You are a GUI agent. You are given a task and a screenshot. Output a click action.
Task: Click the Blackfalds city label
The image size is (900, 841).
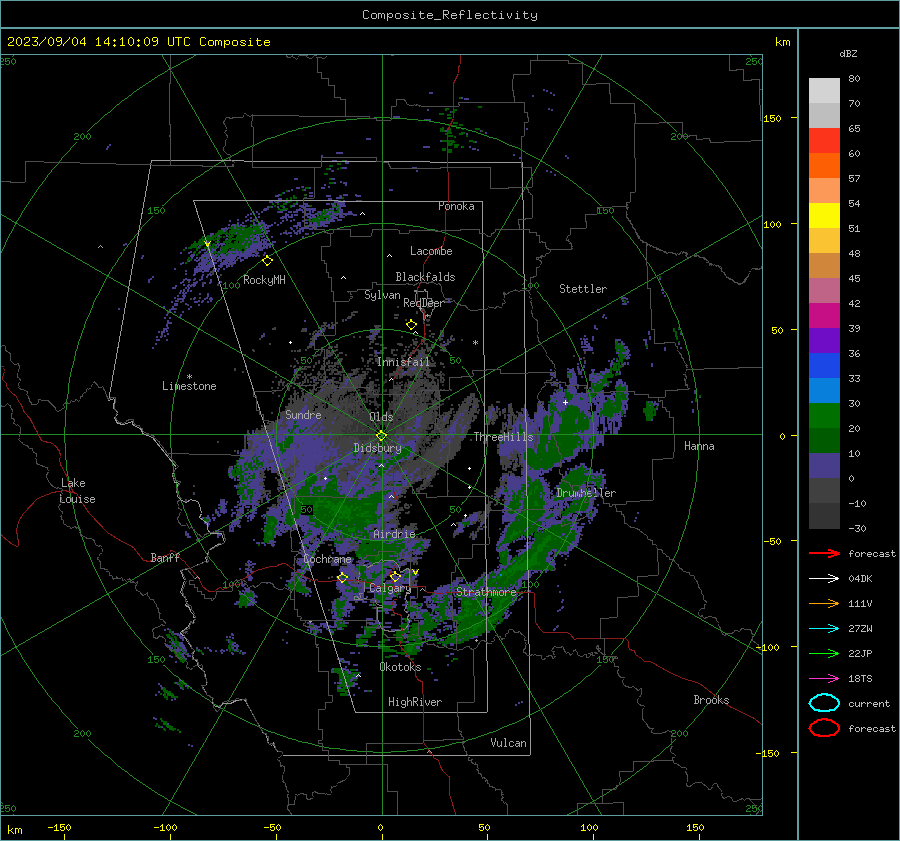[x=425, y=277]
